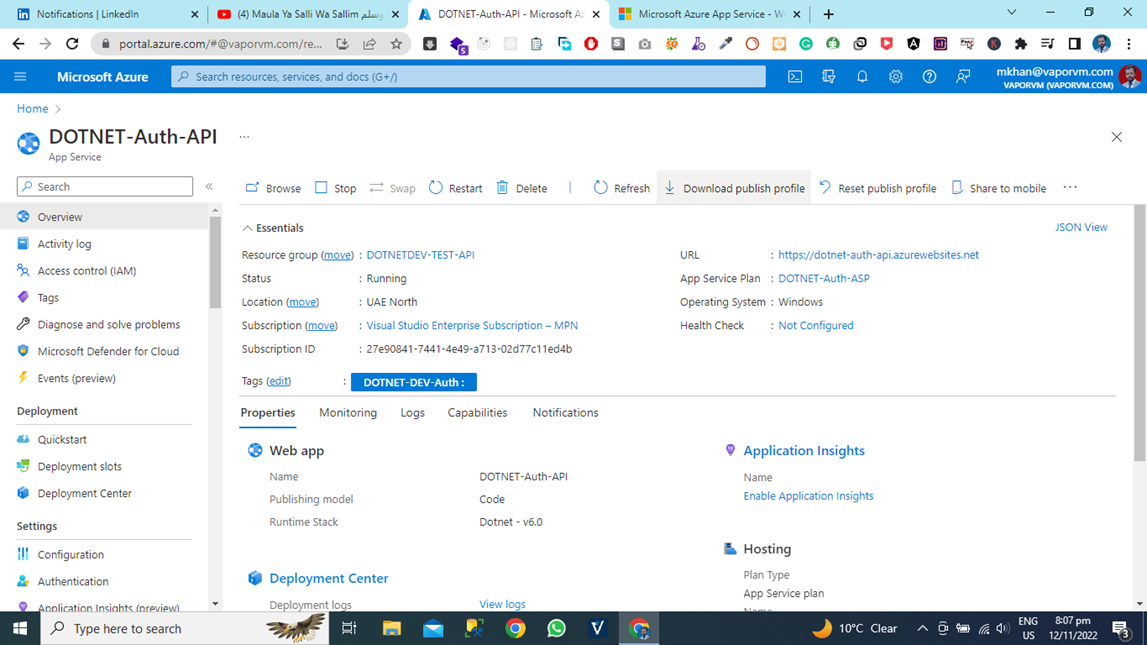Open JSON View for Essentials
This screenshot has width=1147, height=645.
[x=1081, y=227]
